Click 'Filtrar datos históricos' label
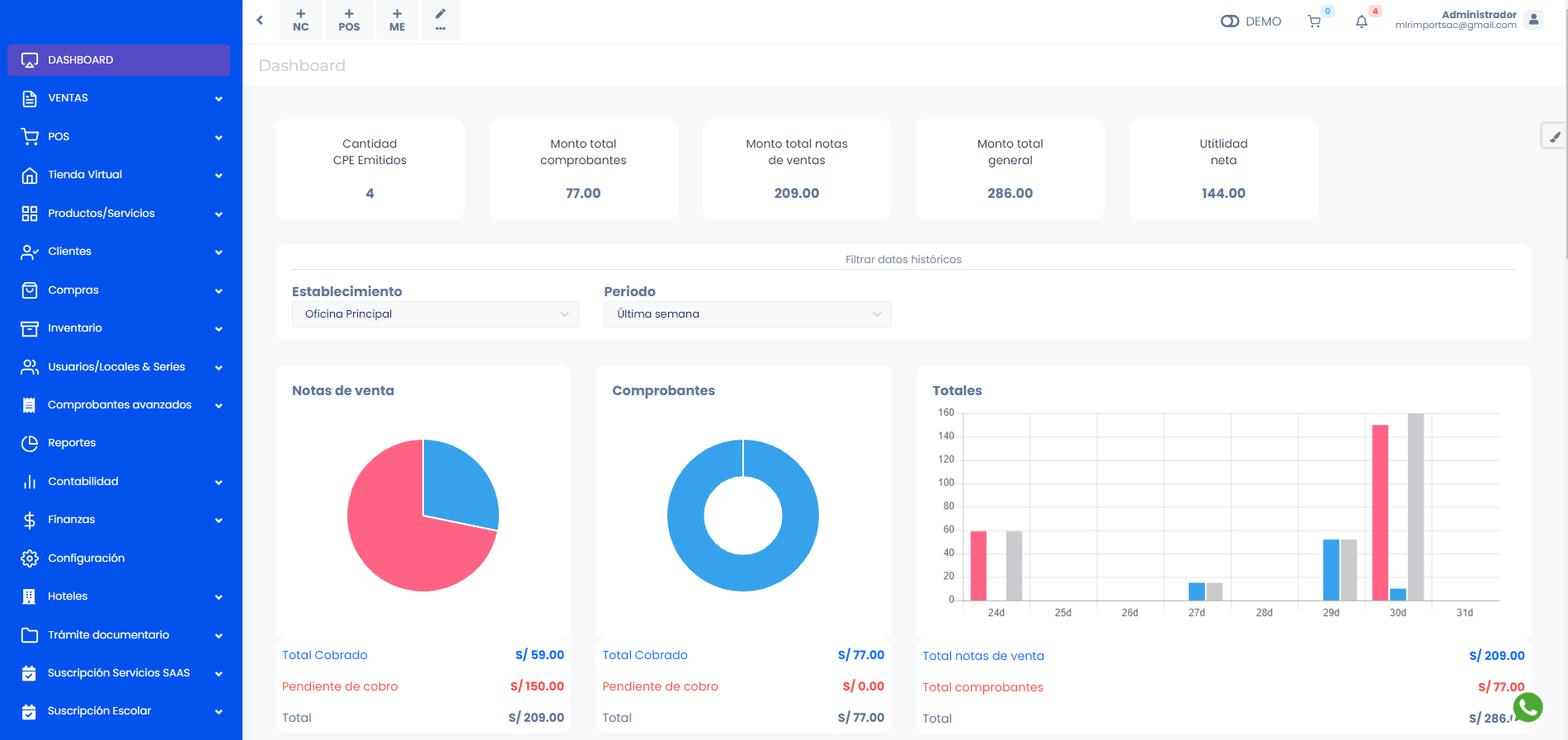1568x740 pixels. 903,260
